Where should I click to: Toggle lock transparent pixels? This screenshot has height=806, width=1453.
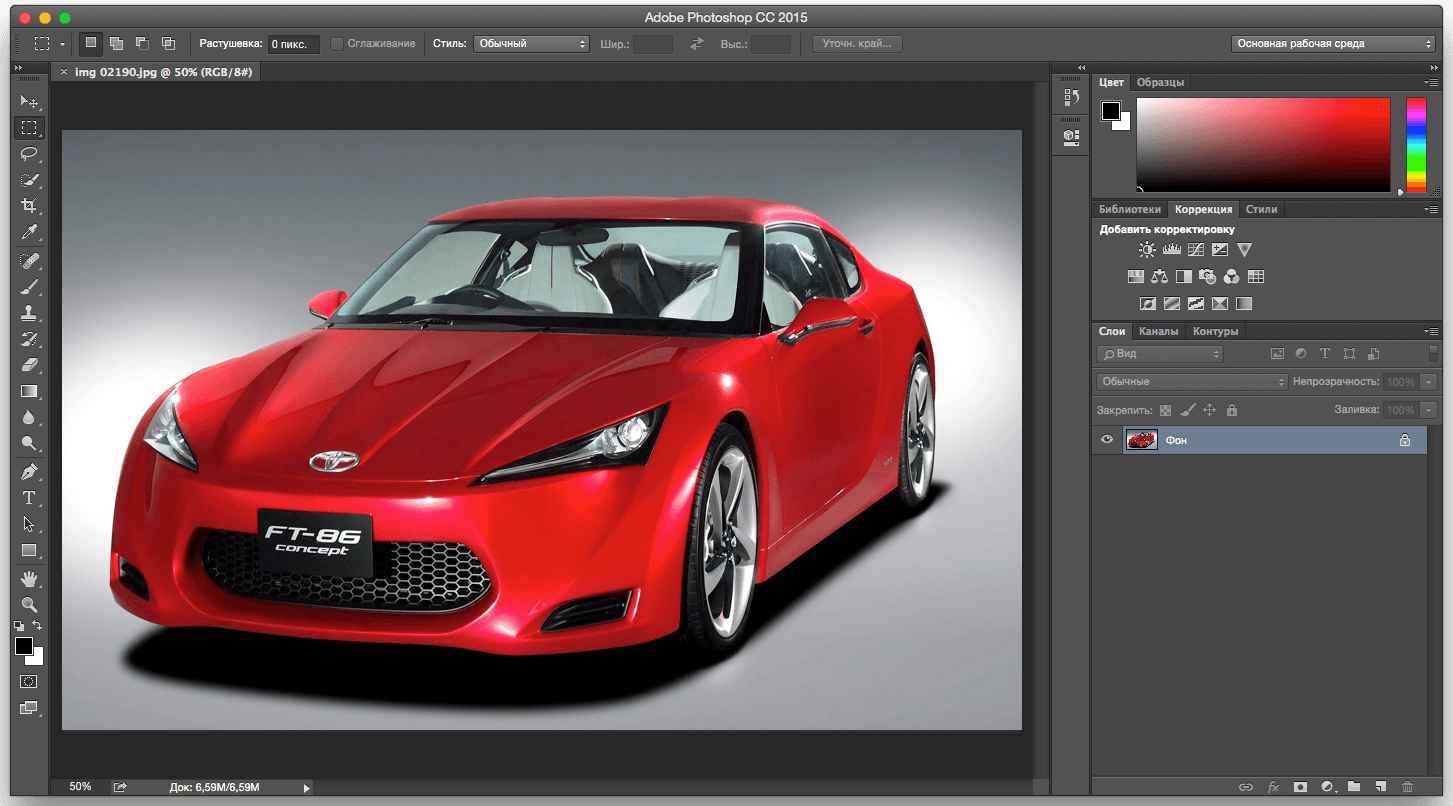tap(1164, 410)
